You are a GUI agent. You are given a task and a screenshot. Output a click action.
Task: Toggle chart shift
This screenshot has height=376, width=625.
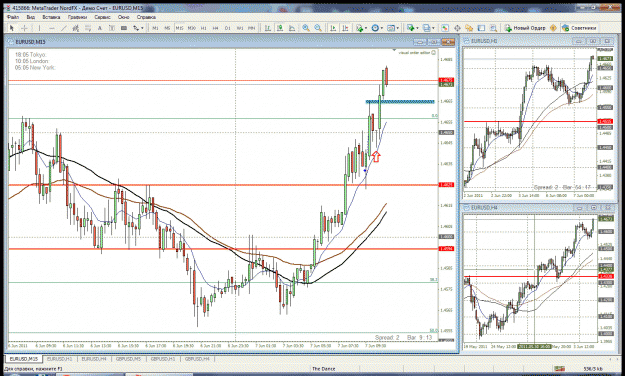(x=345, y=28)
